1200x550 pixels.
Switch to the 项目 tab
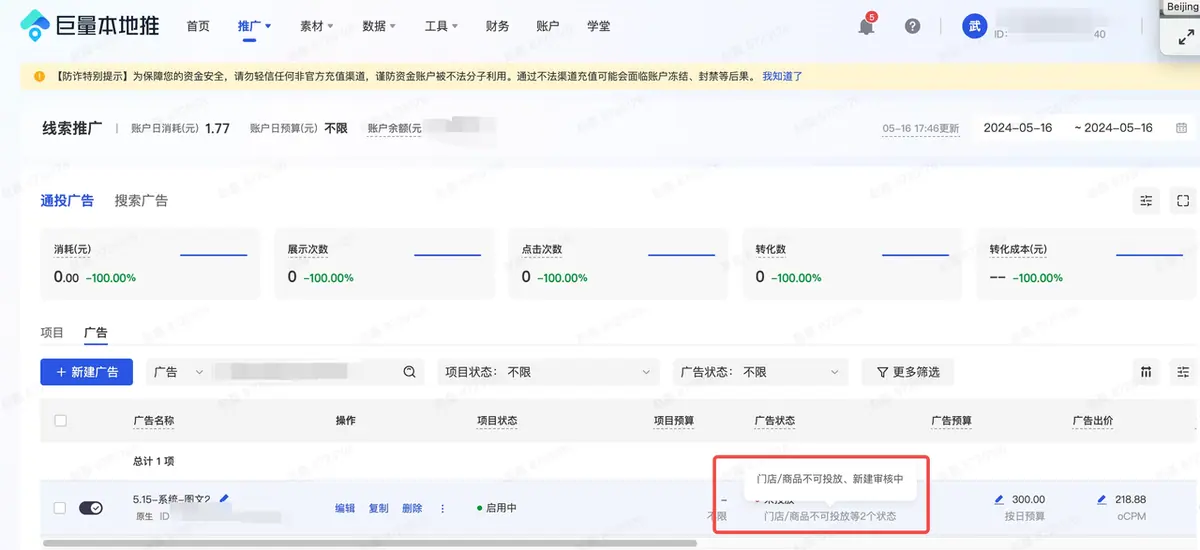(52, 332)
